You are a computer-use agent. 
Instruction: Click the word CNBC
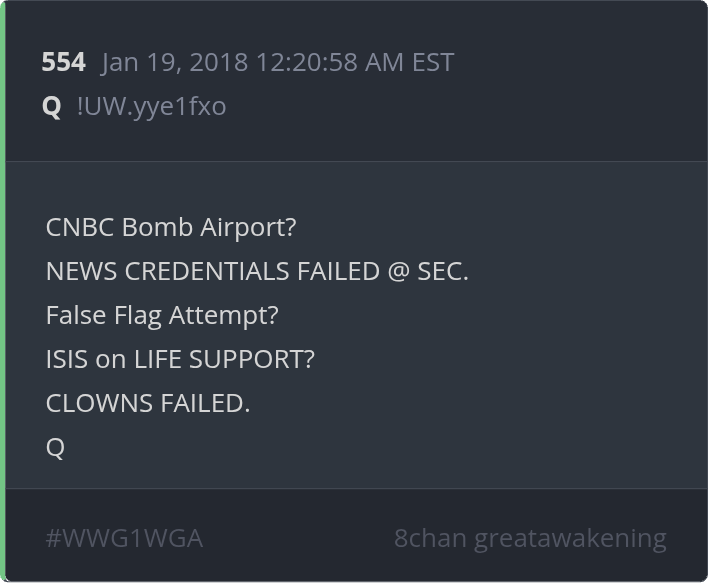tap(80, 227)
